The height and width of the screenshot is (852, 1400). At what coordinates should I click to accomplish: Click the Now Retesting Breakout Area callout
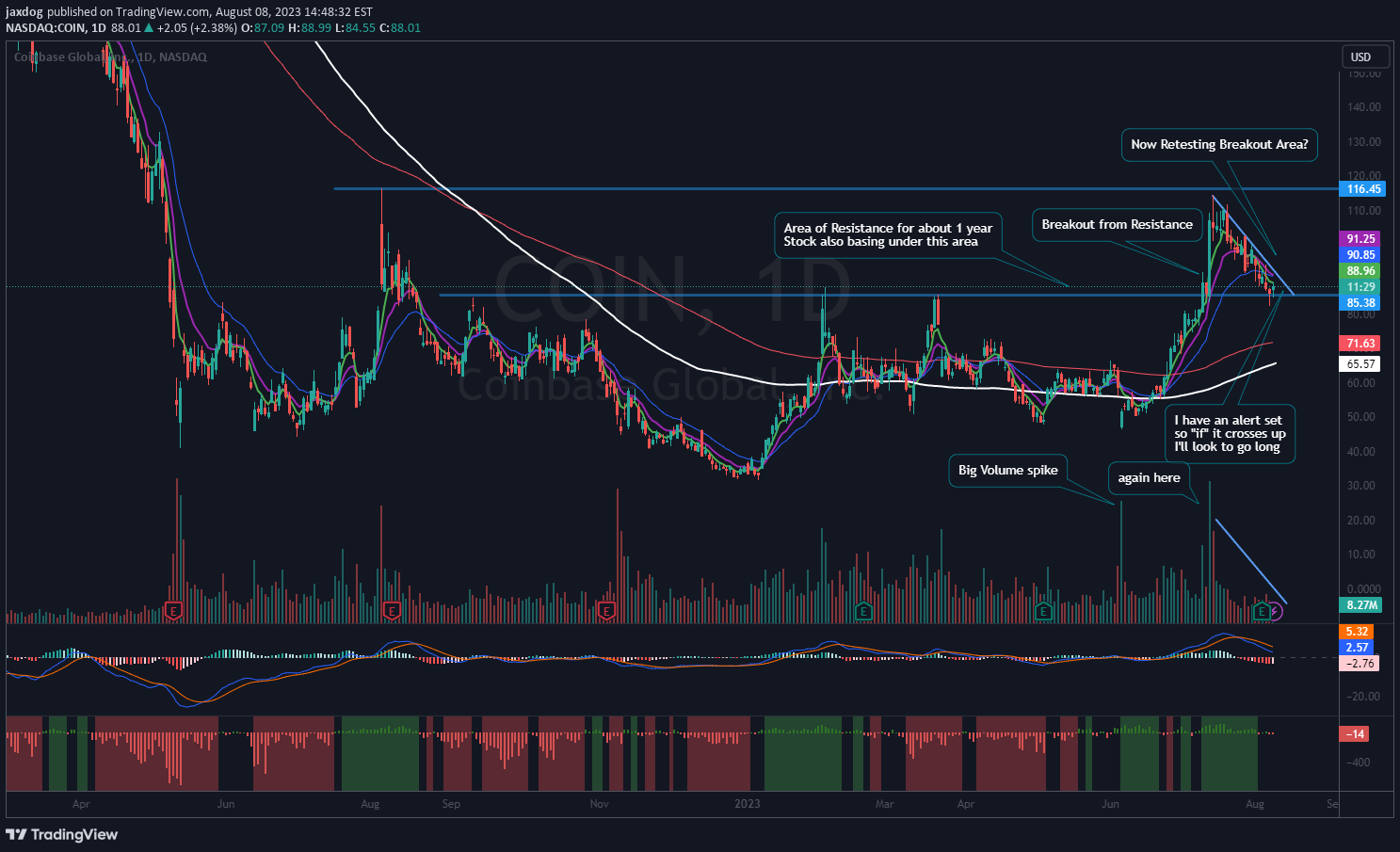coord(1218,145)
